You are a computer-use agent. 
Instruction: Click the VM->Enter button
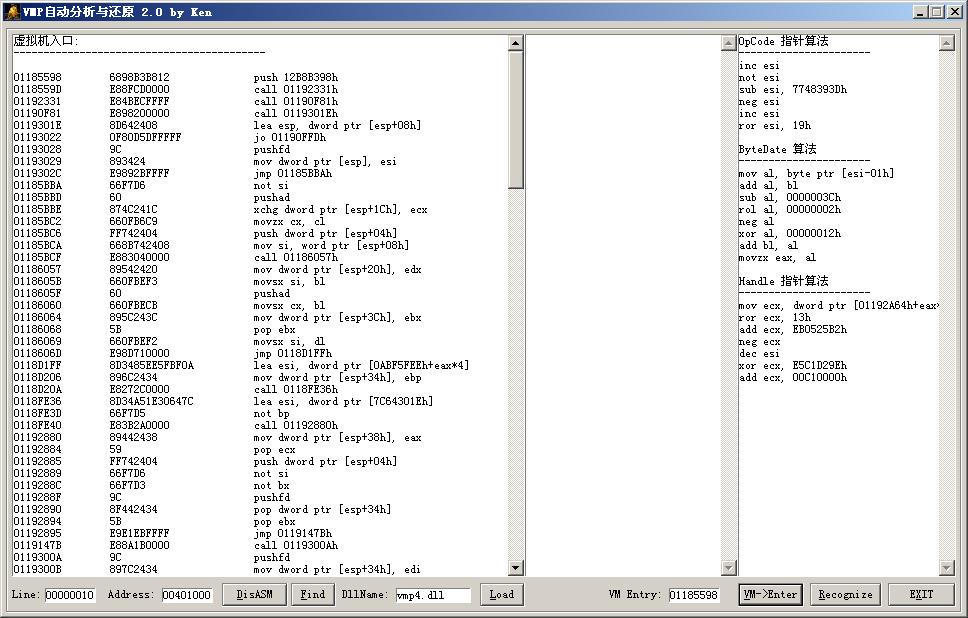tap(770, 595)
